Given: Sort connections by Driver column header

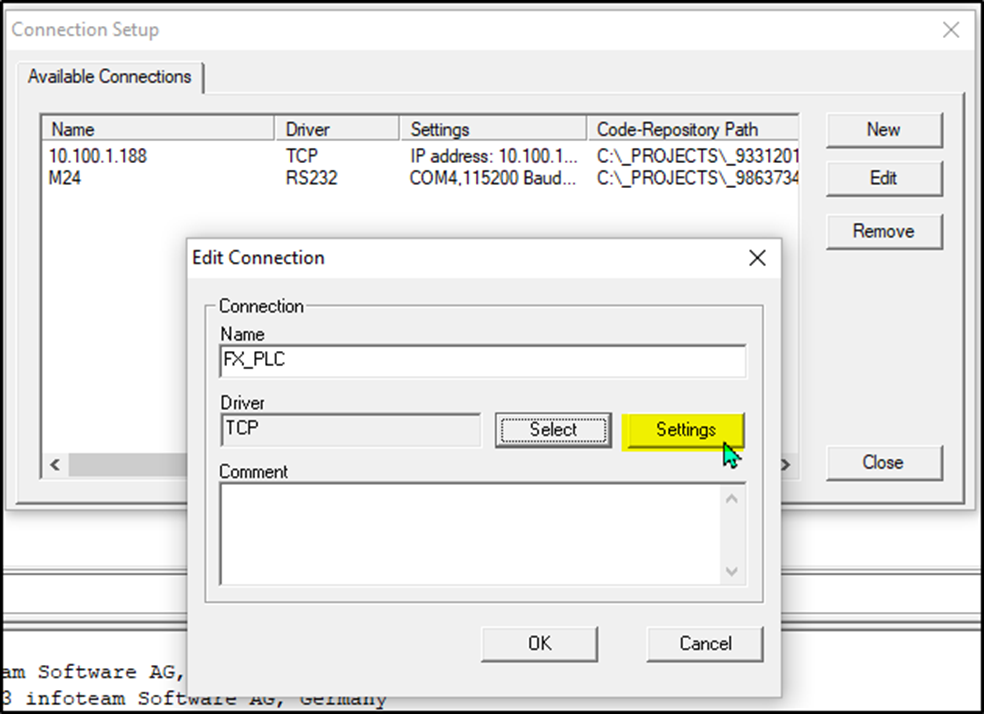Looking at the screenshot, I should tap(337, 129).
